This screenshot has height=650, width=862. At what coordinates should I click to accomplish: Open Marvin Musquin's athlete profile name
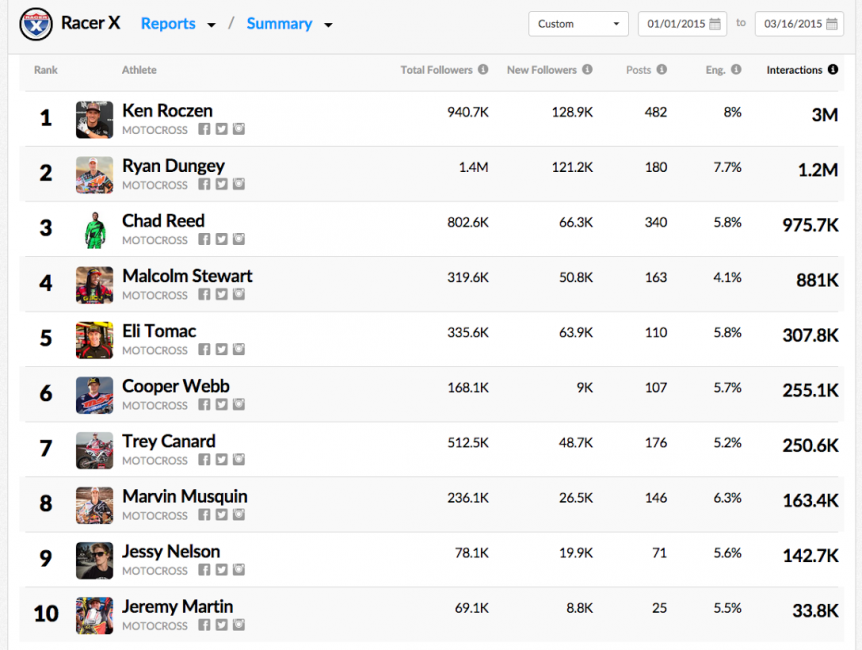click(184, 496)
